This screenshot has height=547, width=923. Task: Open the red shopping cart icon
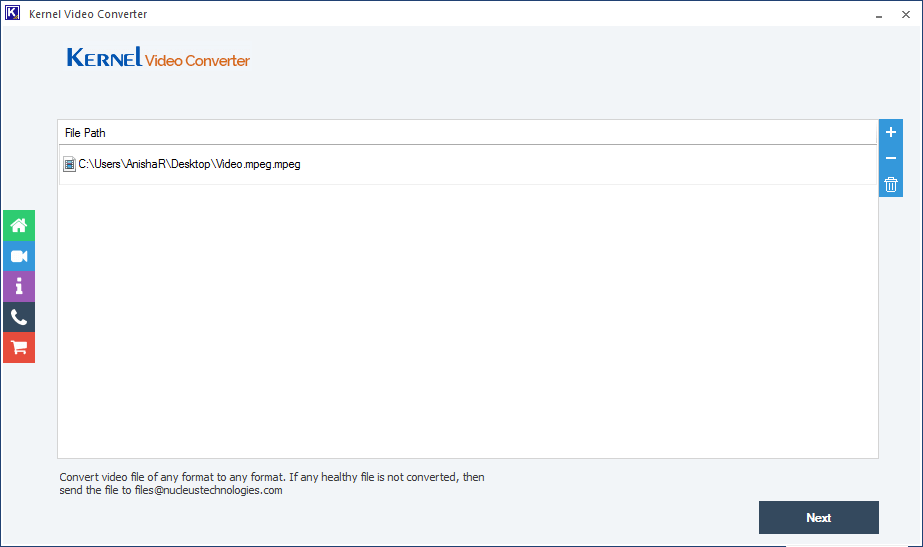pyautogui.click(x=19, y=348)
